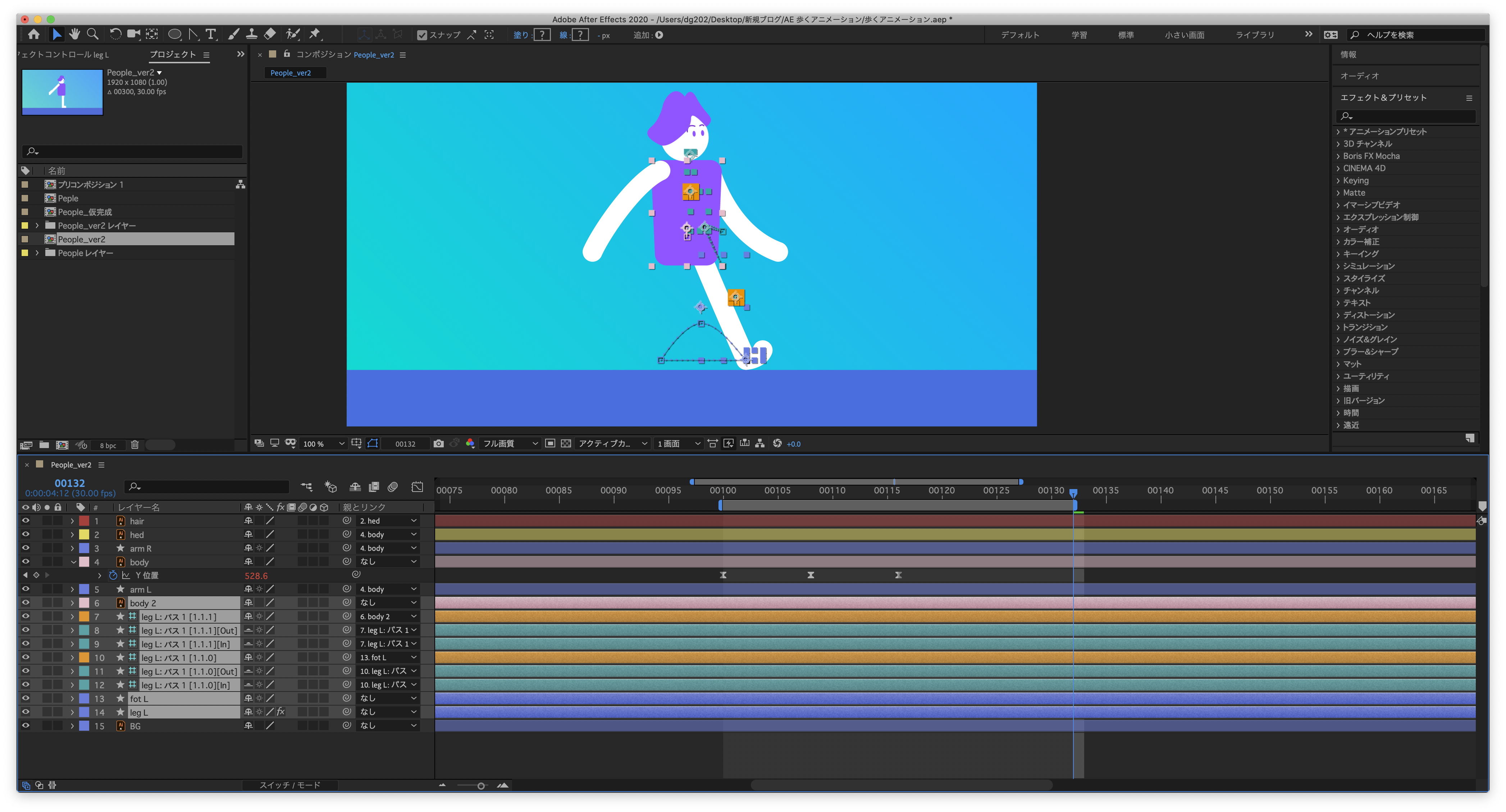Image resolution: width=1506 pixels, height=812 pixels.
Task: Select the Camera tool in toolbar
Action: 134,35
